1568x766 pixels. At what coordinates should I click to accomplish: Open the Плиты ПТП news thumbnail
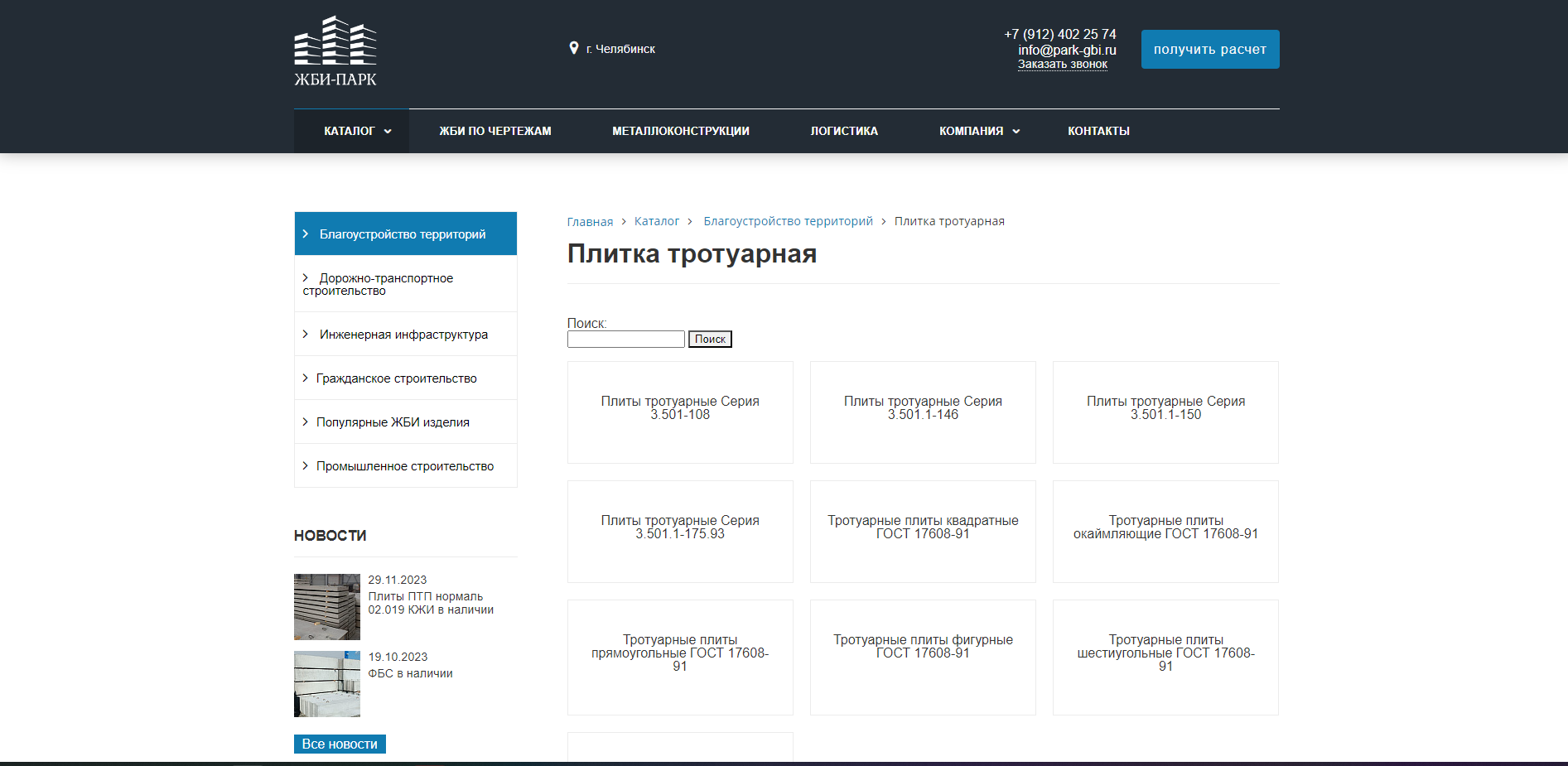pos(326,607)
